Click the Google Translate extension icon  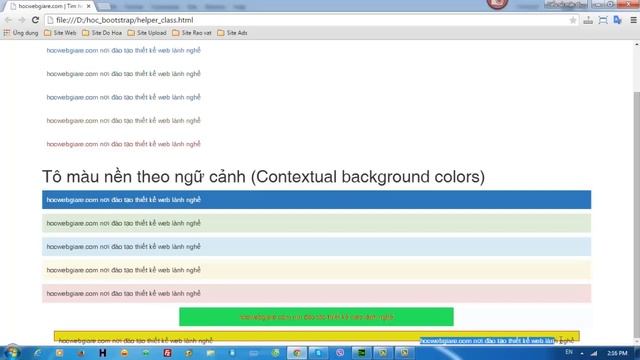618,20
